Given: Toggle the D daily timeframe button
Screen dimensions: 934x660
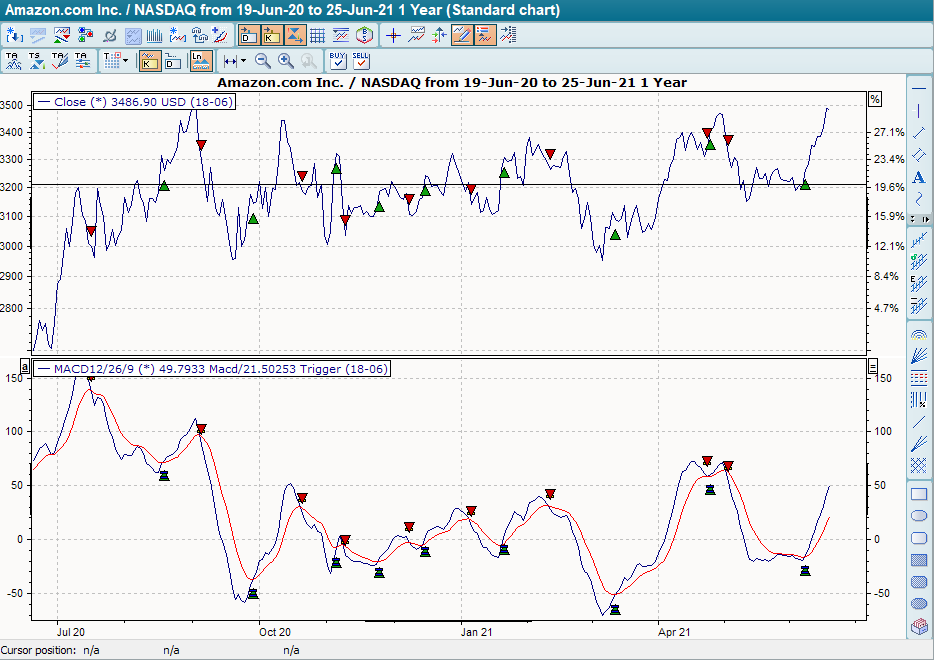Looking at the screenshot, I should [170, 61].
